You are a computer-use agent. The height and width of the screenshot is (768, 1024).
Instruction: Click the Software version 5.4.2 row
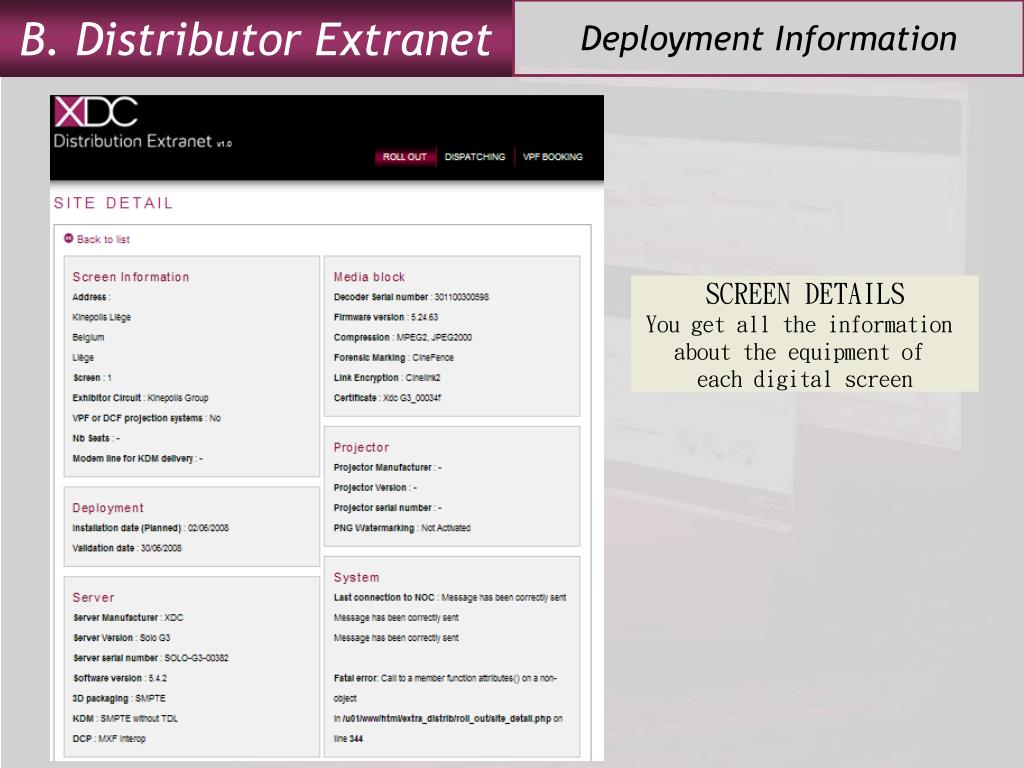tap(120, 679)
